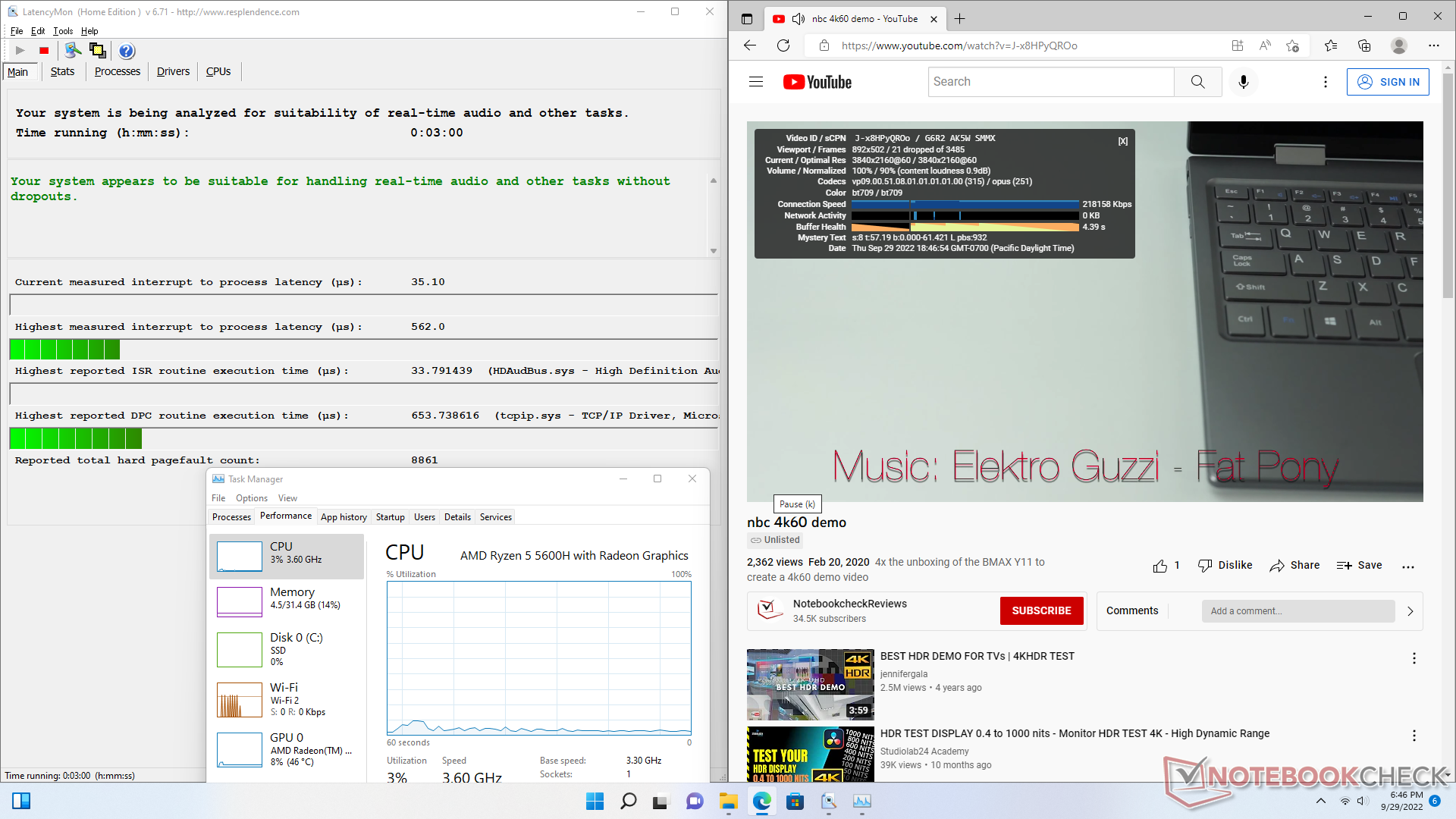Image resolution: width=1456 pixels, height=819 pixels.
Task: Click the YouTube search input field
Action: [1050, 82]
